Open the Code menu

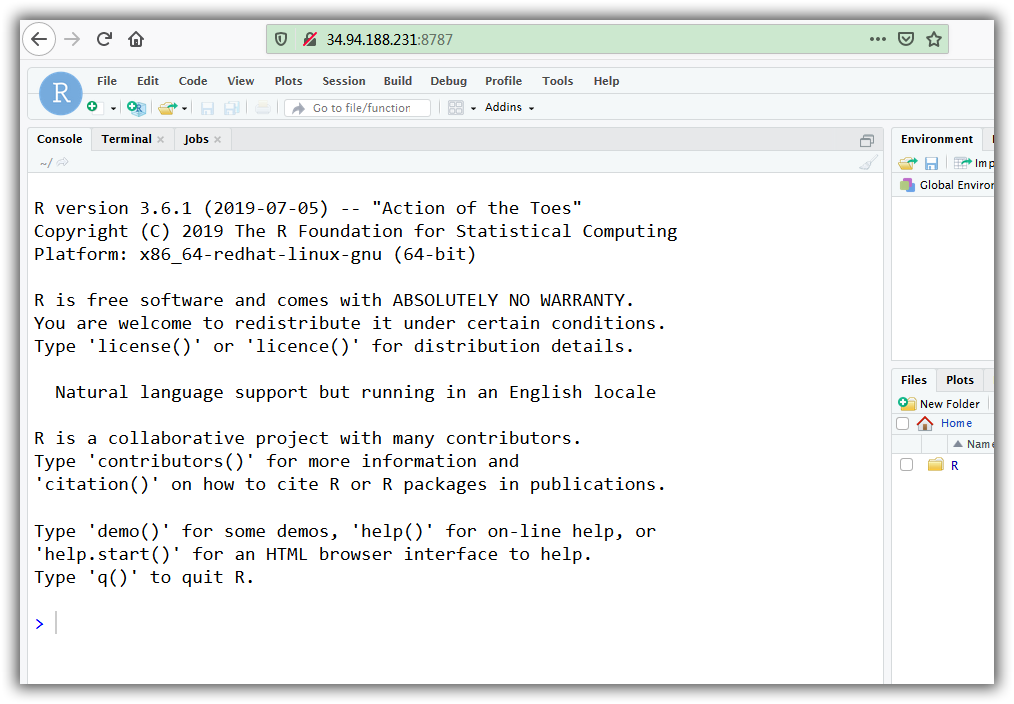(x=193, y=81)
